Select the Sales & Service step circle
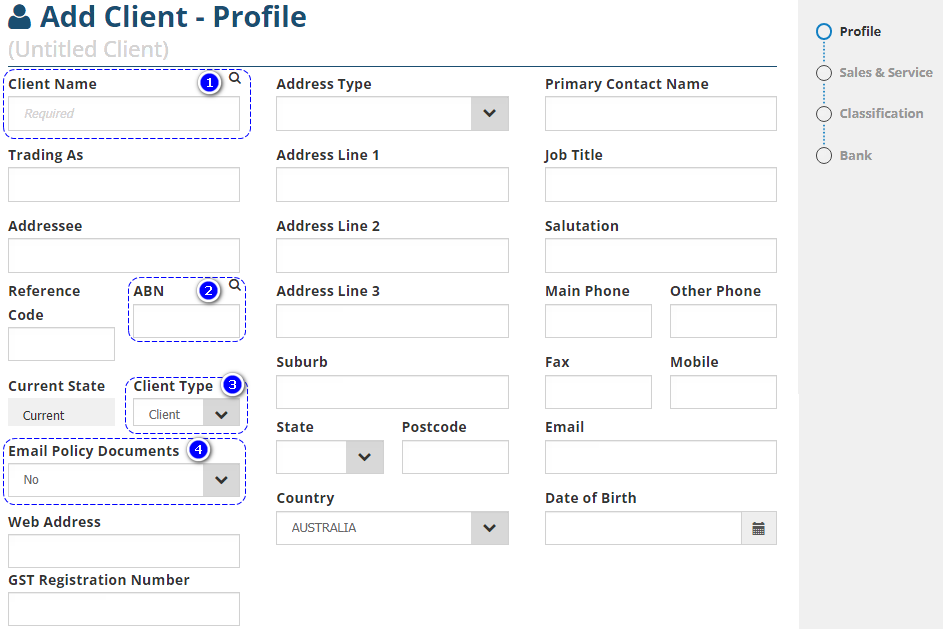The width and height of the screenshot is (943, 629). pos(824,73)
